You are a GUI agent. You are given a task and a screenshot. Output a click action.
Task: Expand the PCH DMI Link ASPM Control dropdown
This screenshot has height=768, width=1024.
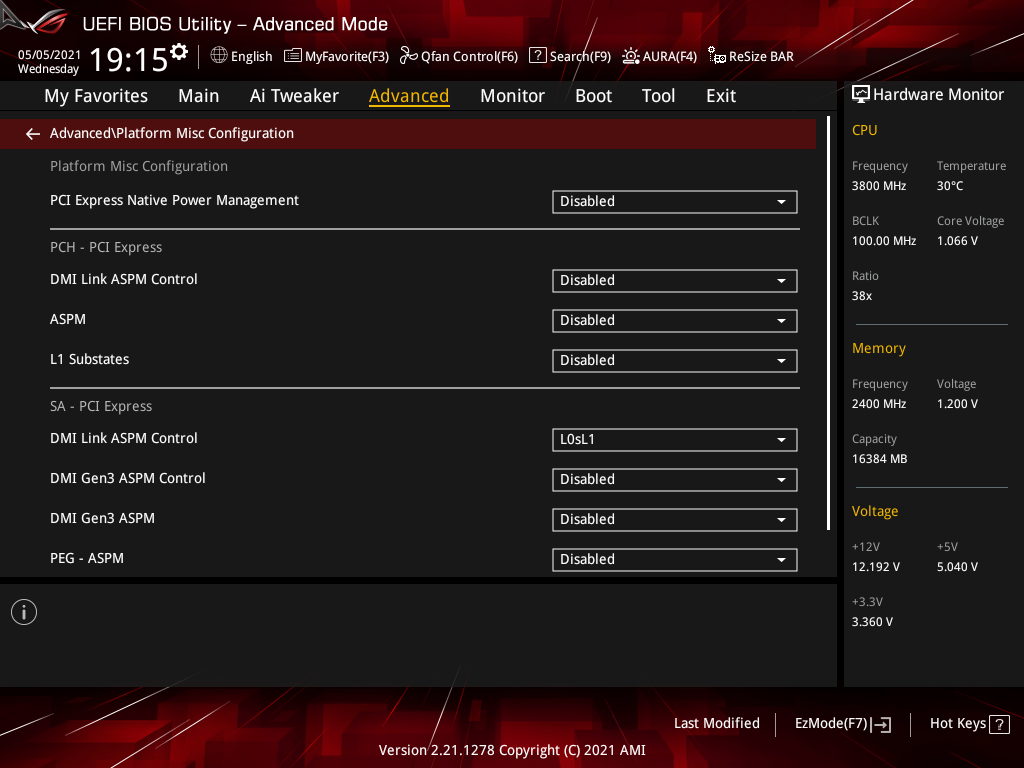(x=675, y=281)
